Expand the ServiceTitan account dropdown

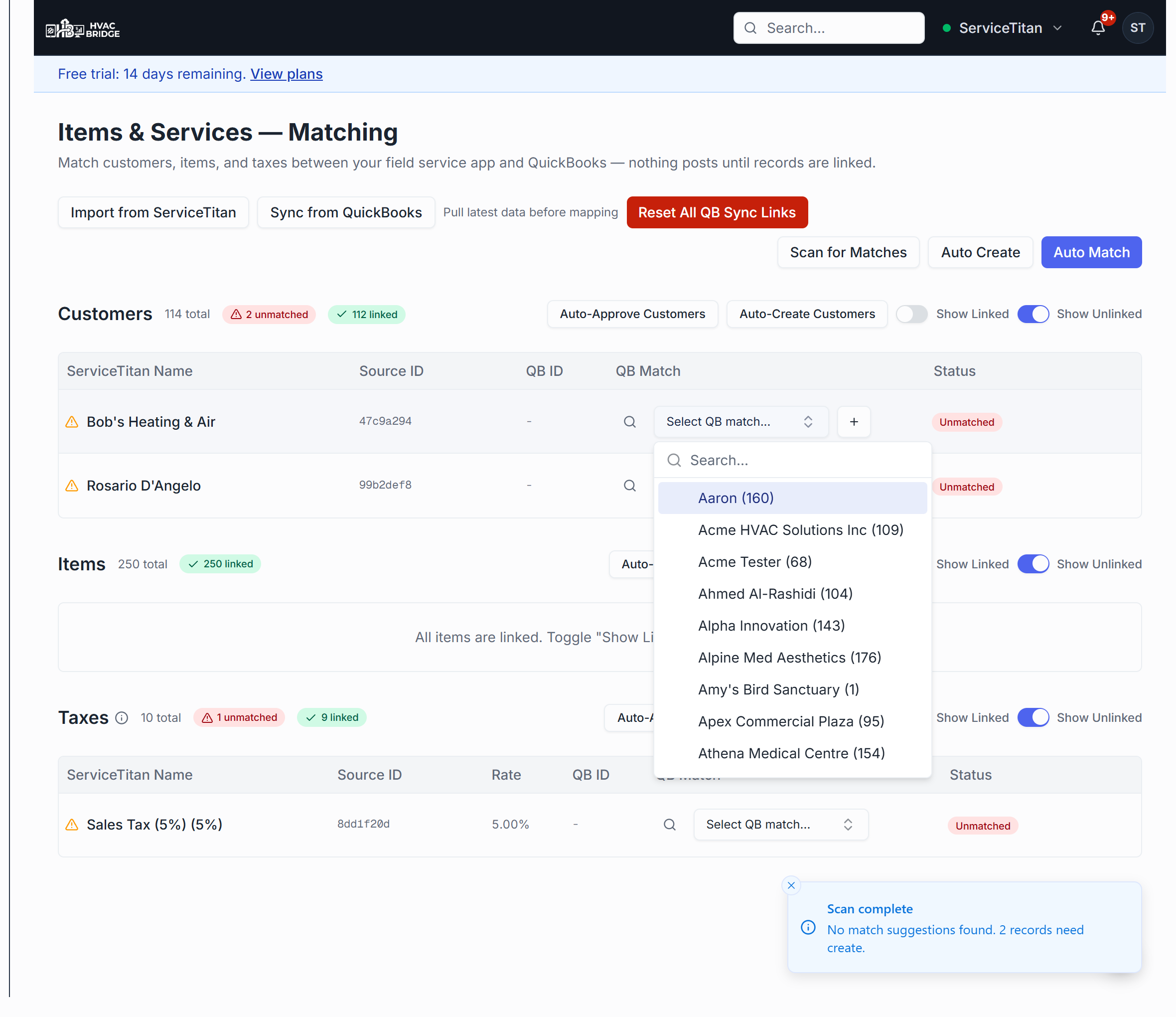pos(1002,28)
